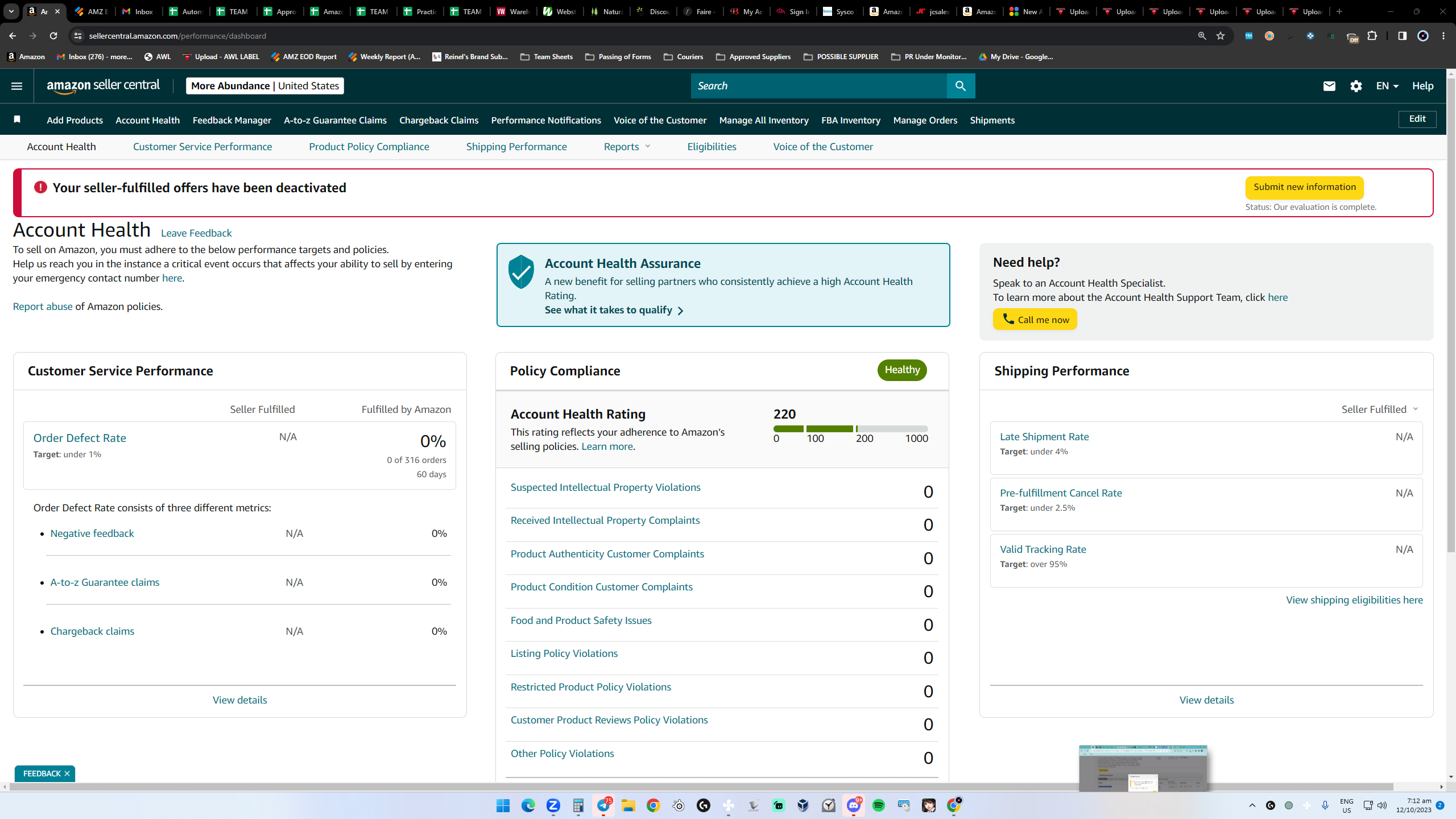
Task: Bookmark this page with the star icon
Action: pyautogui.click(x=1221, y=36)
